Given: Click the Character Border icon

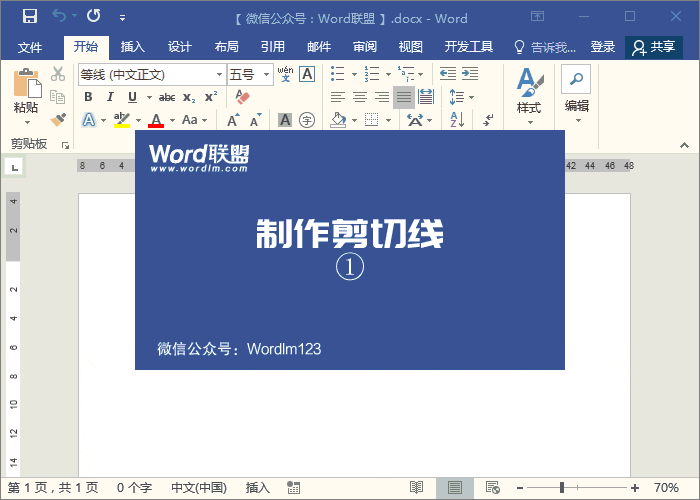Looking at the screenshot, I should [307, 74].
